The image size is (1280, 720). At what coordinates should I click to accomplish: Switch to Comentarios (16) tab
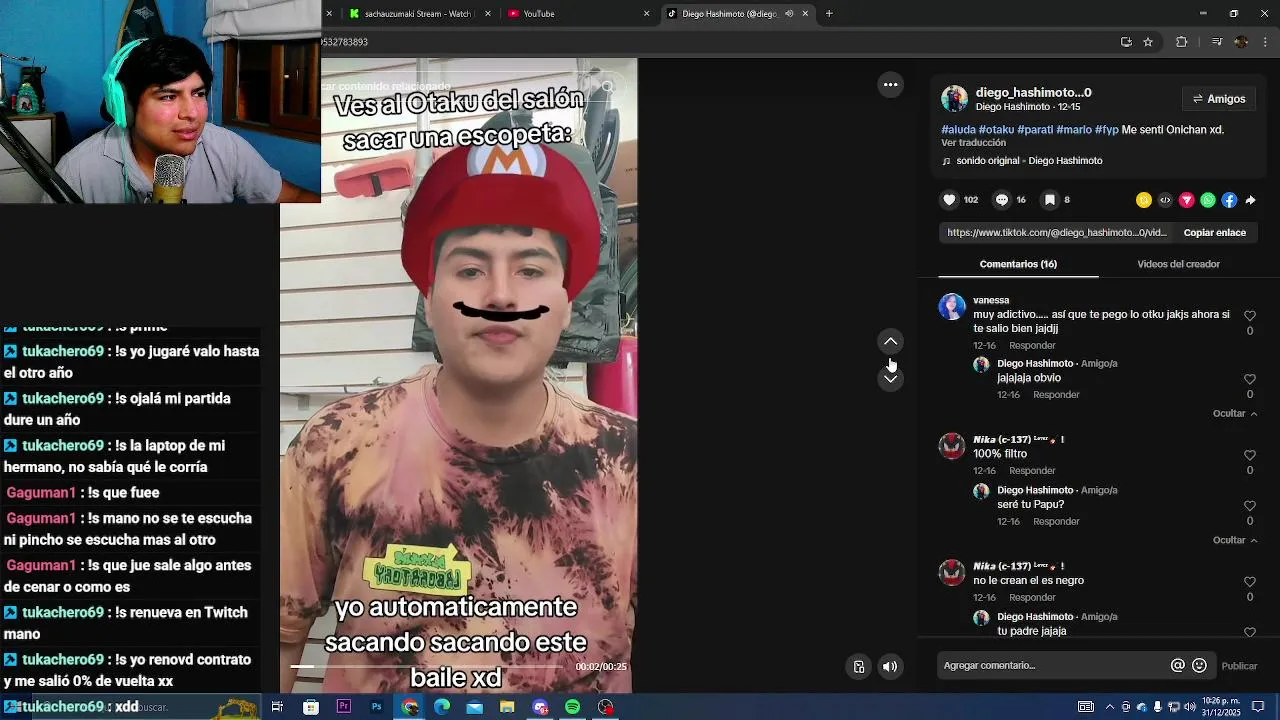point(1018,264)
